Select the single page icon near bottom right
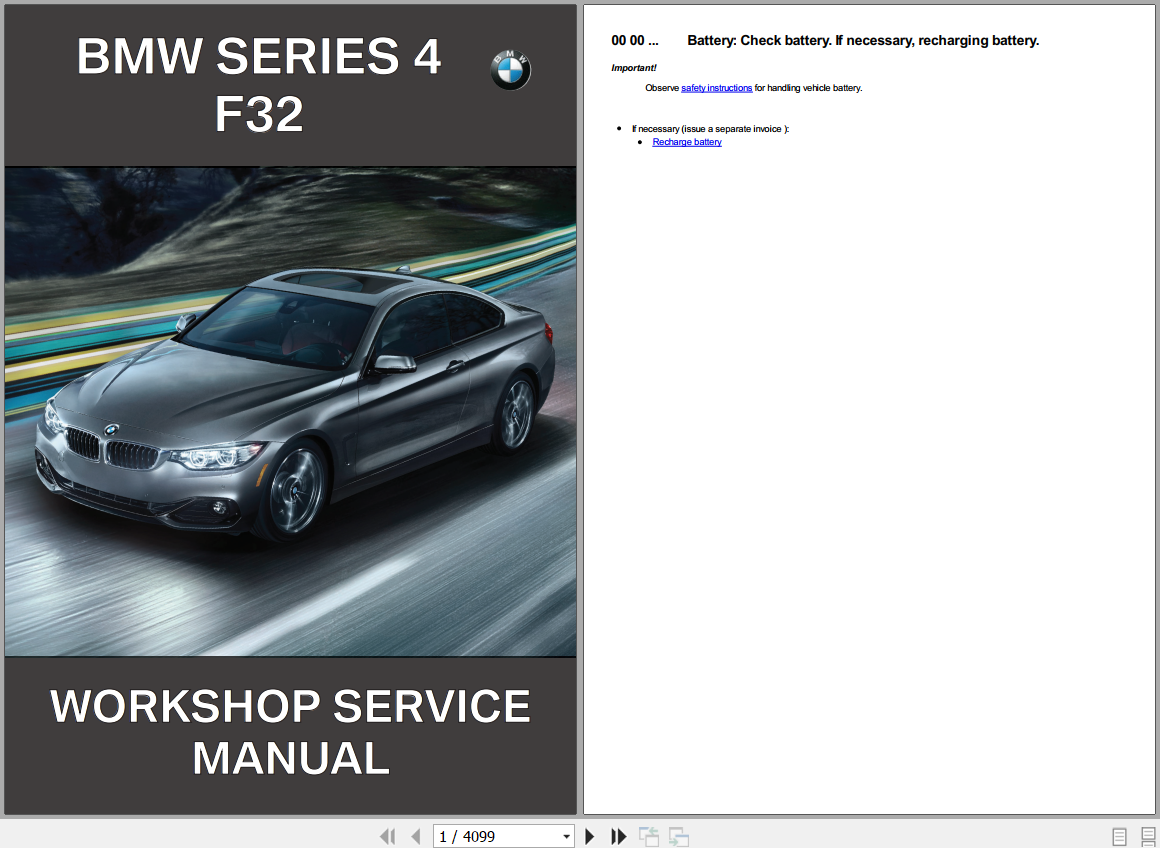This screenshot has height=848, width=1160. [x=1118, y=836]
